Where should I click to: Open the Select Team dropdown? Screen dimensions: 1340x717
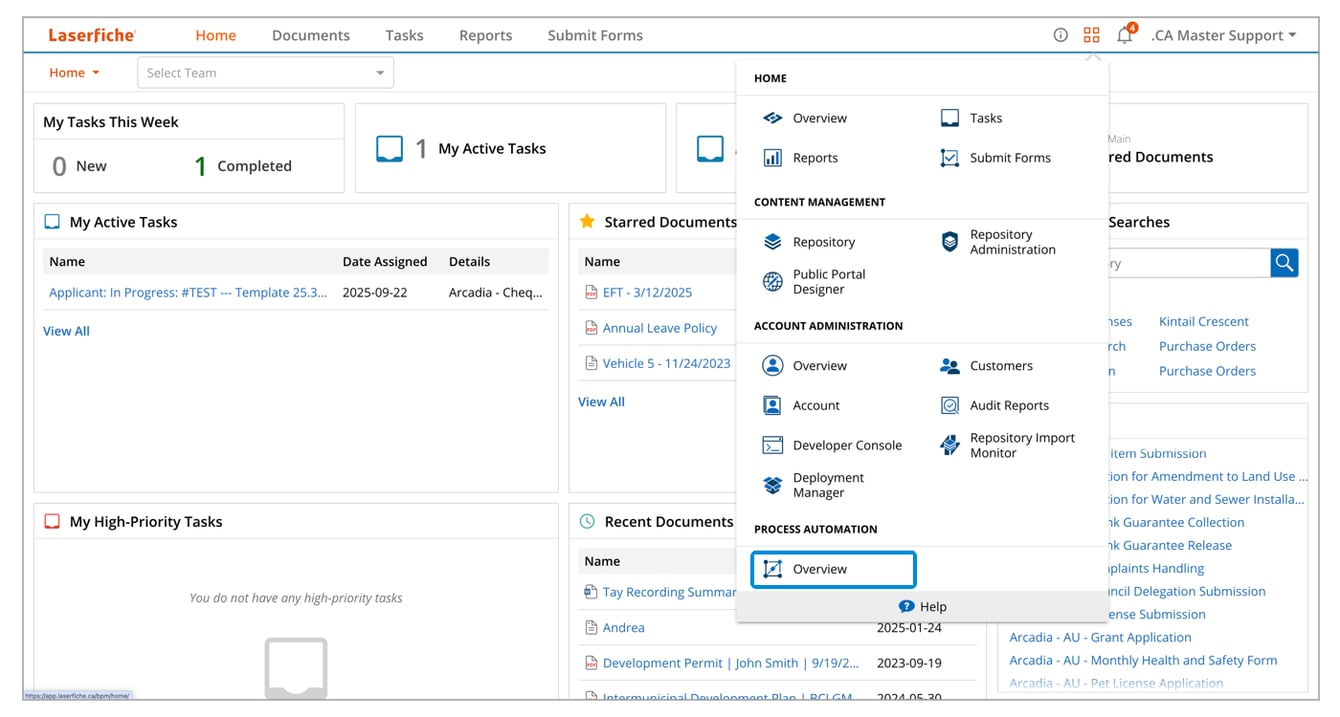[x=265, y=73]
